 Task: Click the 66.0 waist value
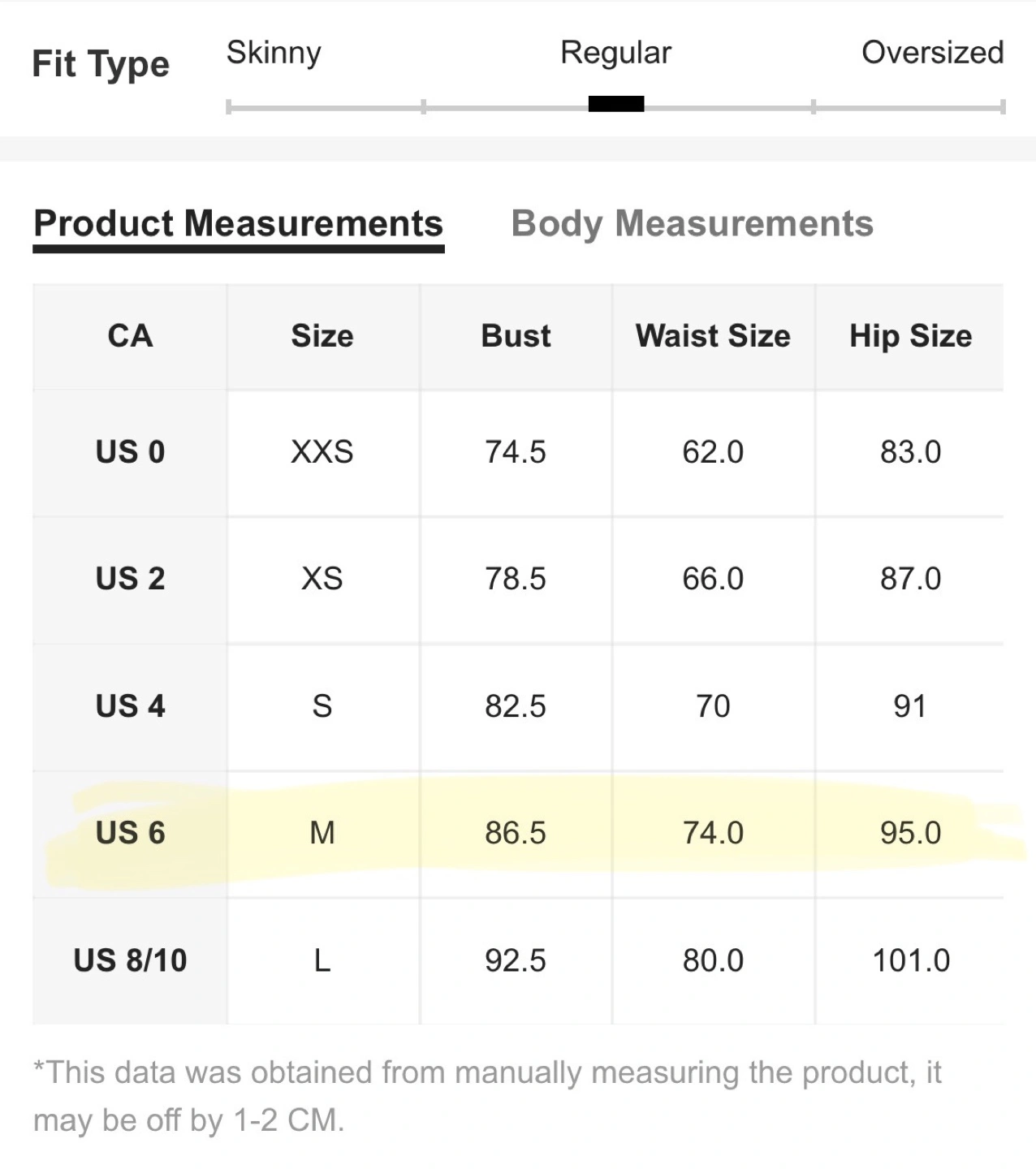coord(713,579)
